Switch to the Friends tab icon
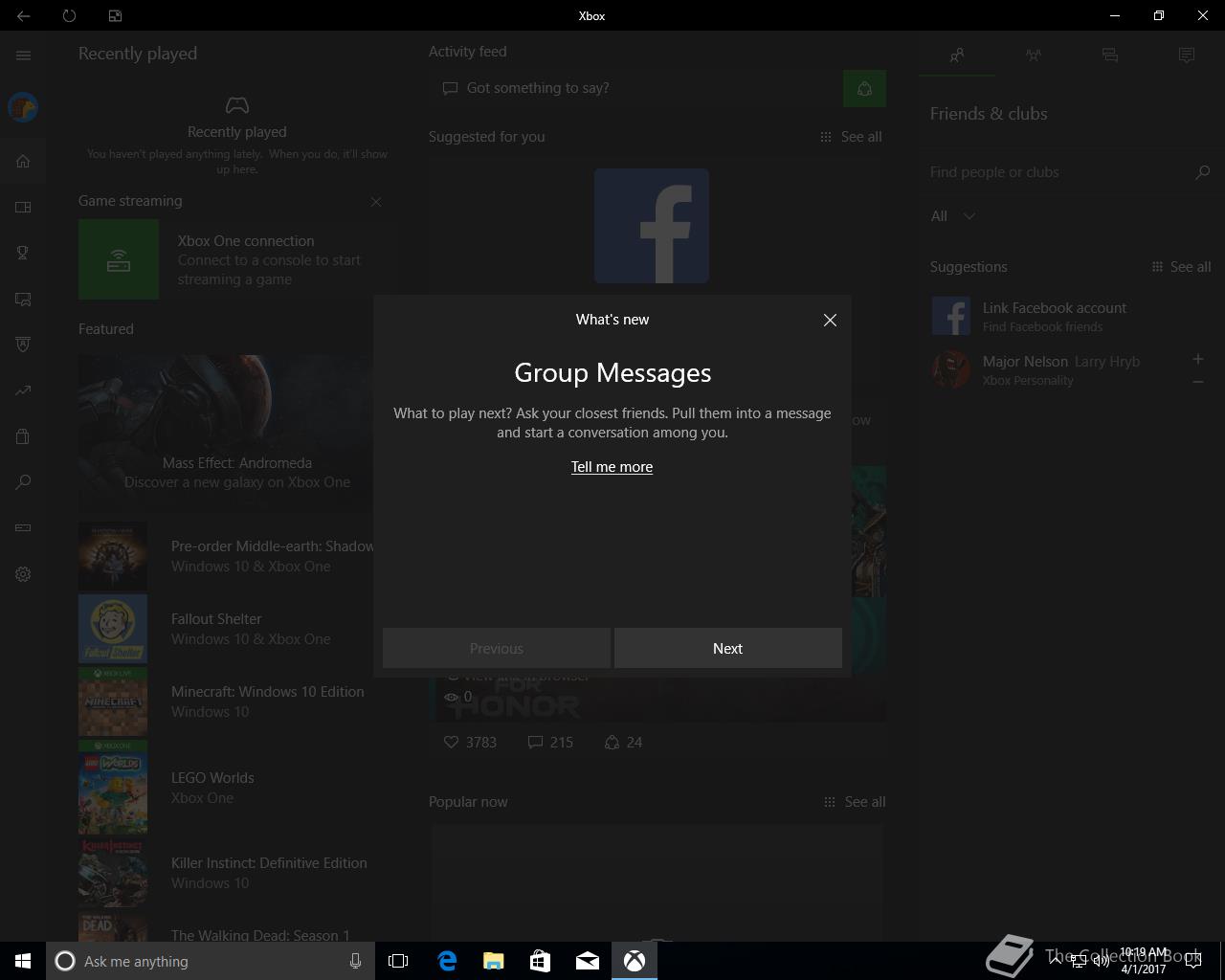1225x980 pixels. point(957,56)
